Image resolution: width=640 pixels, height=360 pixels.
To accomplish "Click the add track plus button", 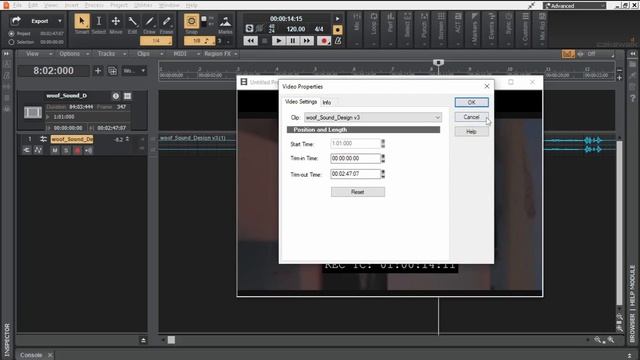I will point(98,71).
